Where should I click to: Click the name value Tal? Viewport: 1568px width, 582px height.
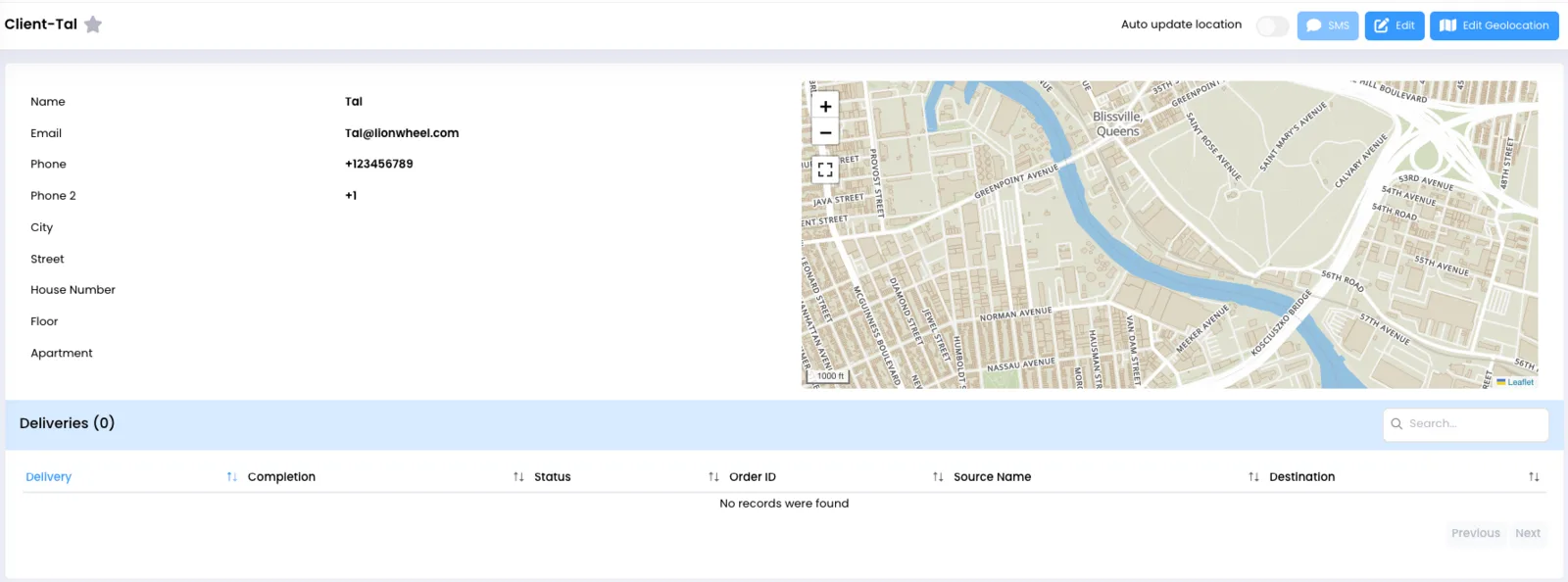tap(354, 102)
